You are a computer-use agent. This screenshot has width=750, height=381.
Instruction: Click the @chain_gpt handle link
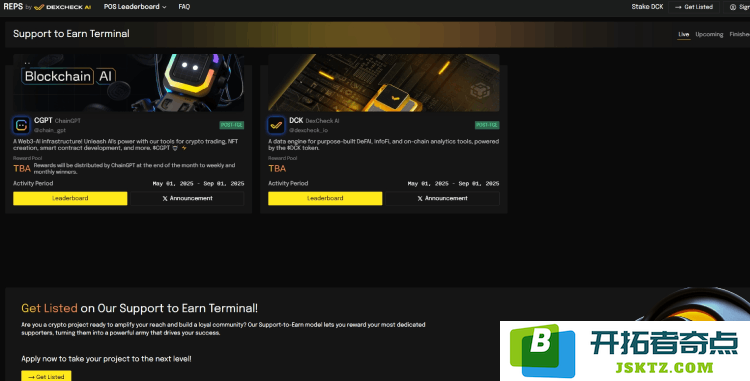[x=50, y=130]
